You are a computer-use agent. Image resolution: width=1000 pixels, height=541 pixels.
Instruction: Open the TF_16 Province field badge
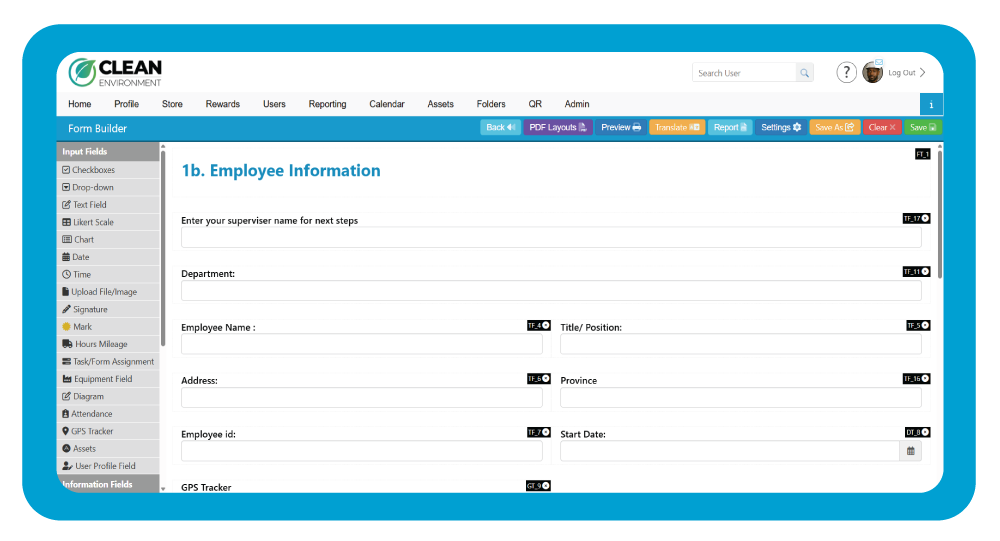pyautogui.click(x=916, y=379)
